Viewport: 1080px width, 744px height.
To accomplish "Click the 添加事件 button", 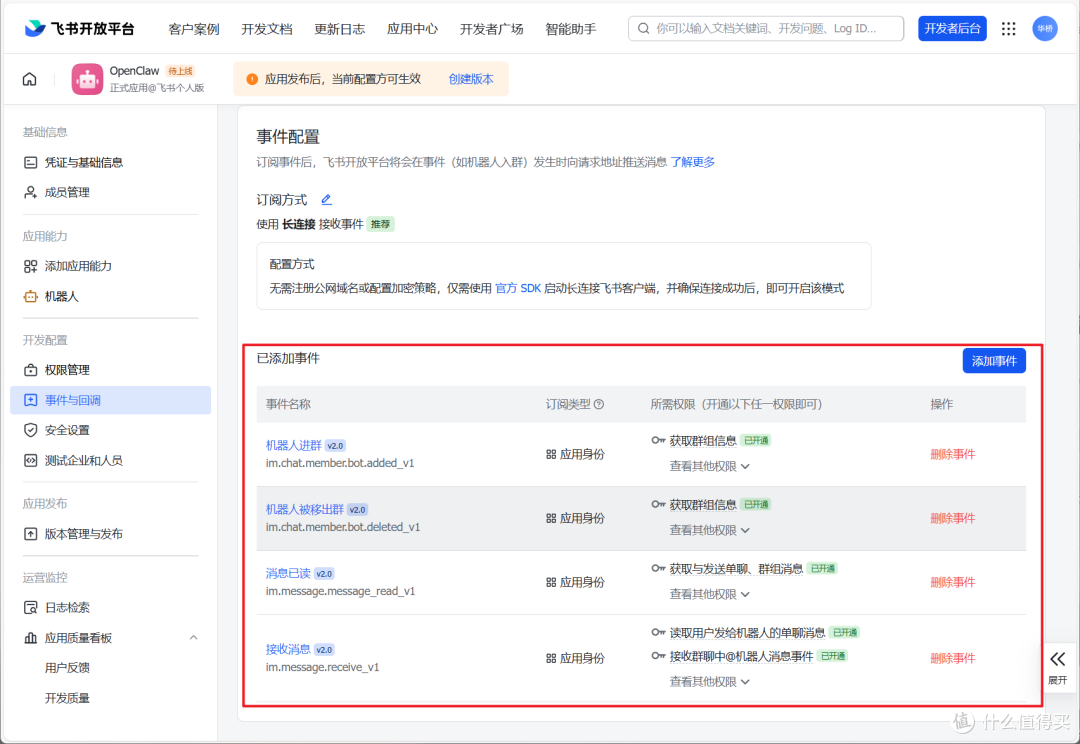I will coord(994,361).
